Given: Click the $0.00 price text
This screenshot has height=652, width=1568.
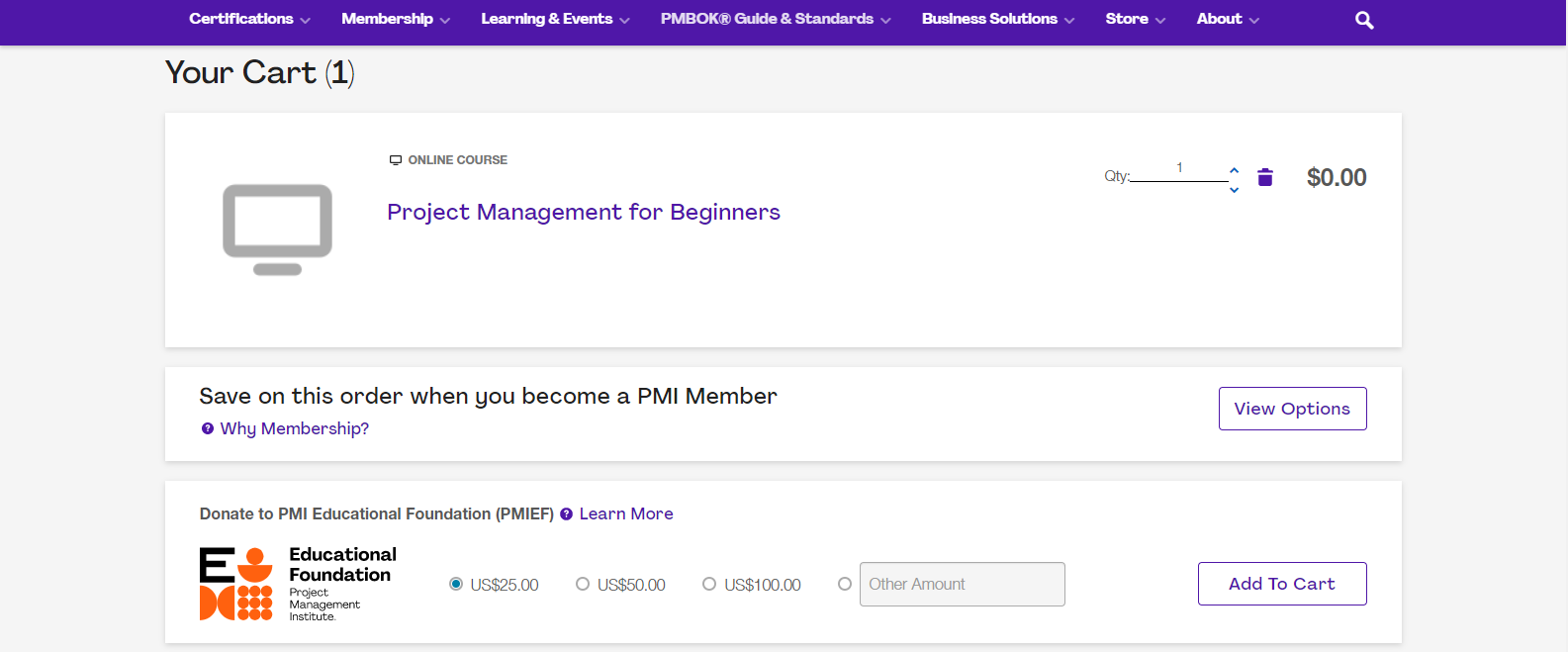Looking at the screenshot, I should pos(1337,177).
